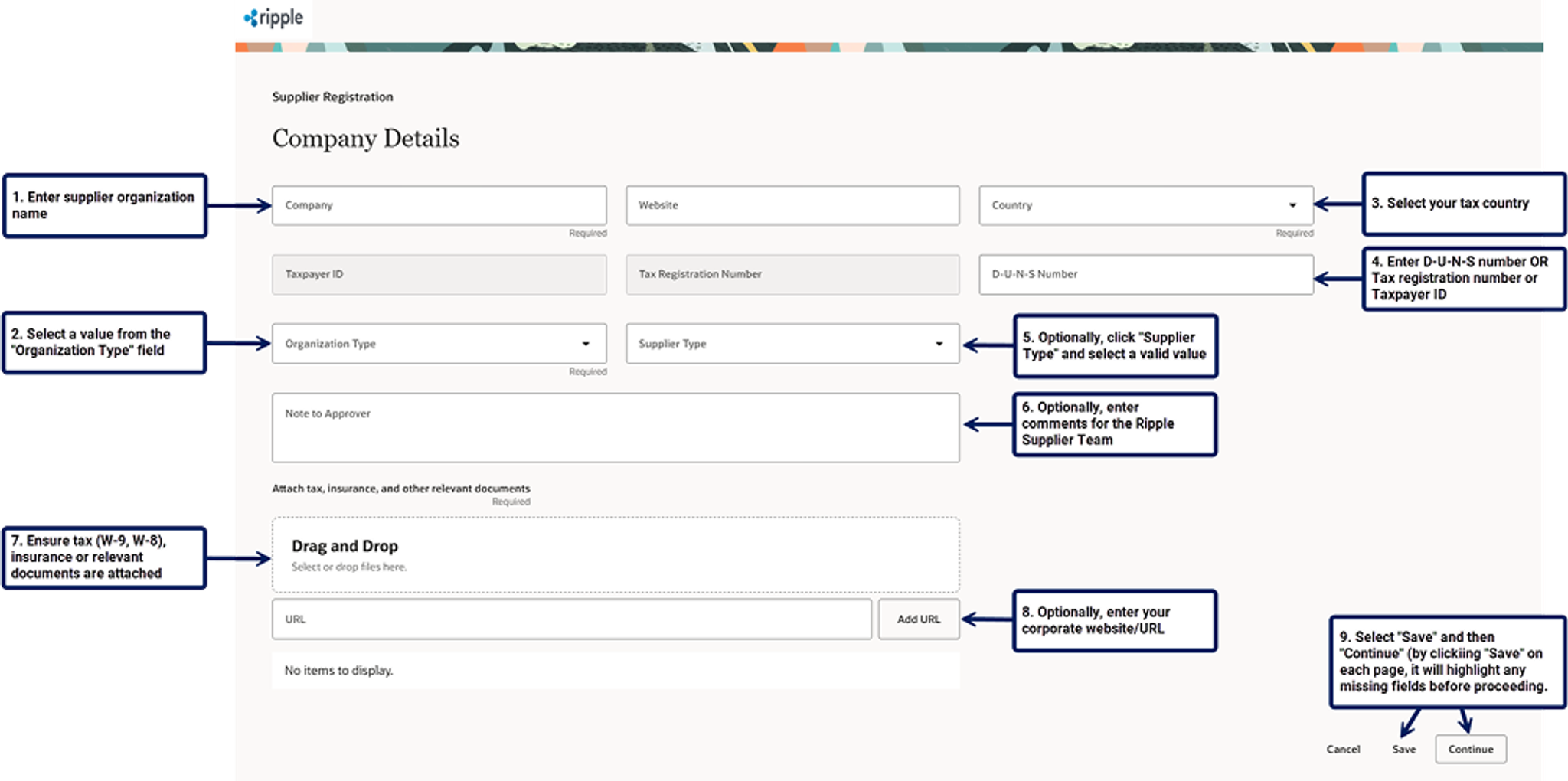Image resolution: width=1568 pixels, height=781 pixels.
Task: Click the Taxpayer ID field
Action: coord(439,274)
